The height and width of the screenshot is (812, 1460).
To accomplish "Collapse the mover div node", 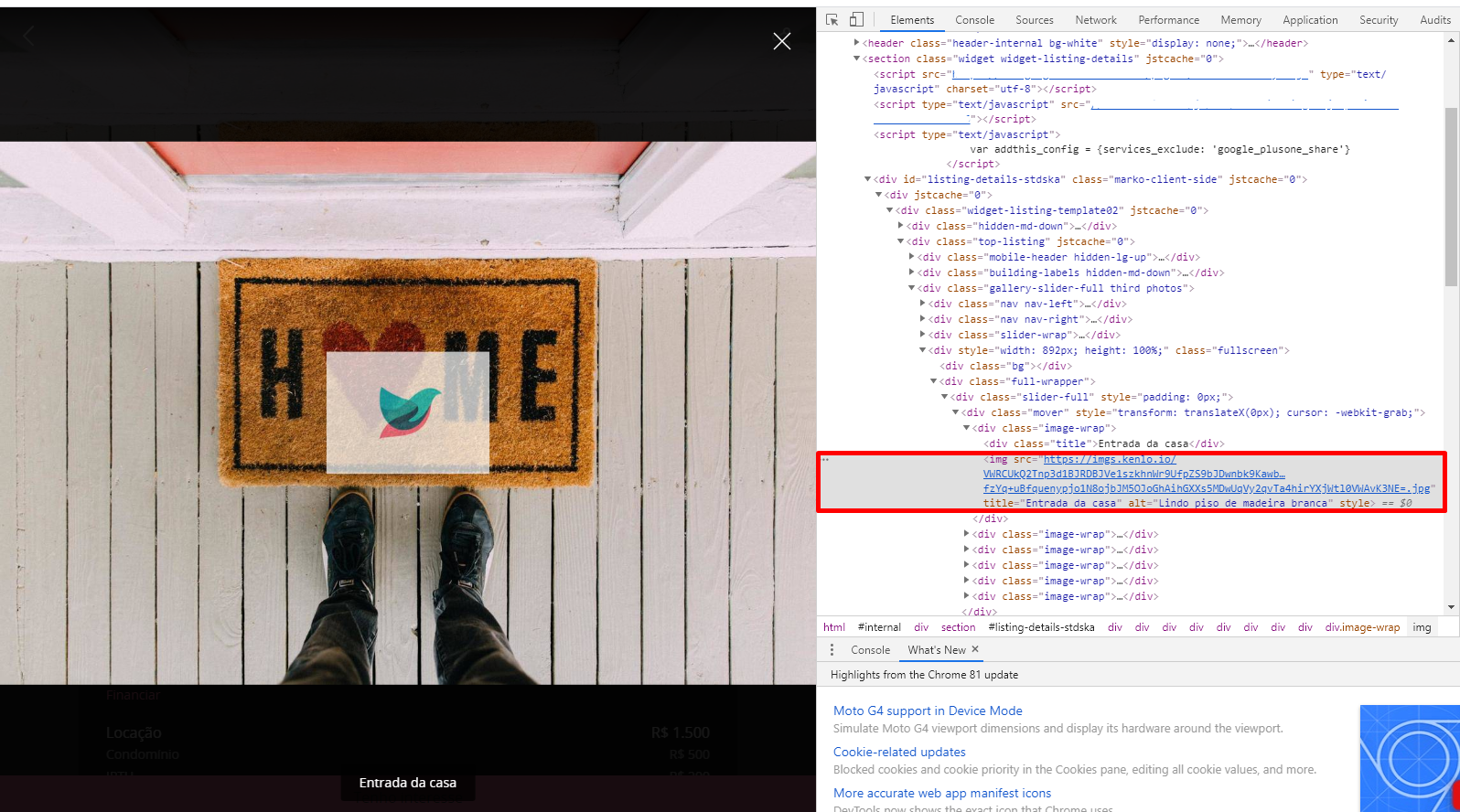I will (x=956, y=412).
